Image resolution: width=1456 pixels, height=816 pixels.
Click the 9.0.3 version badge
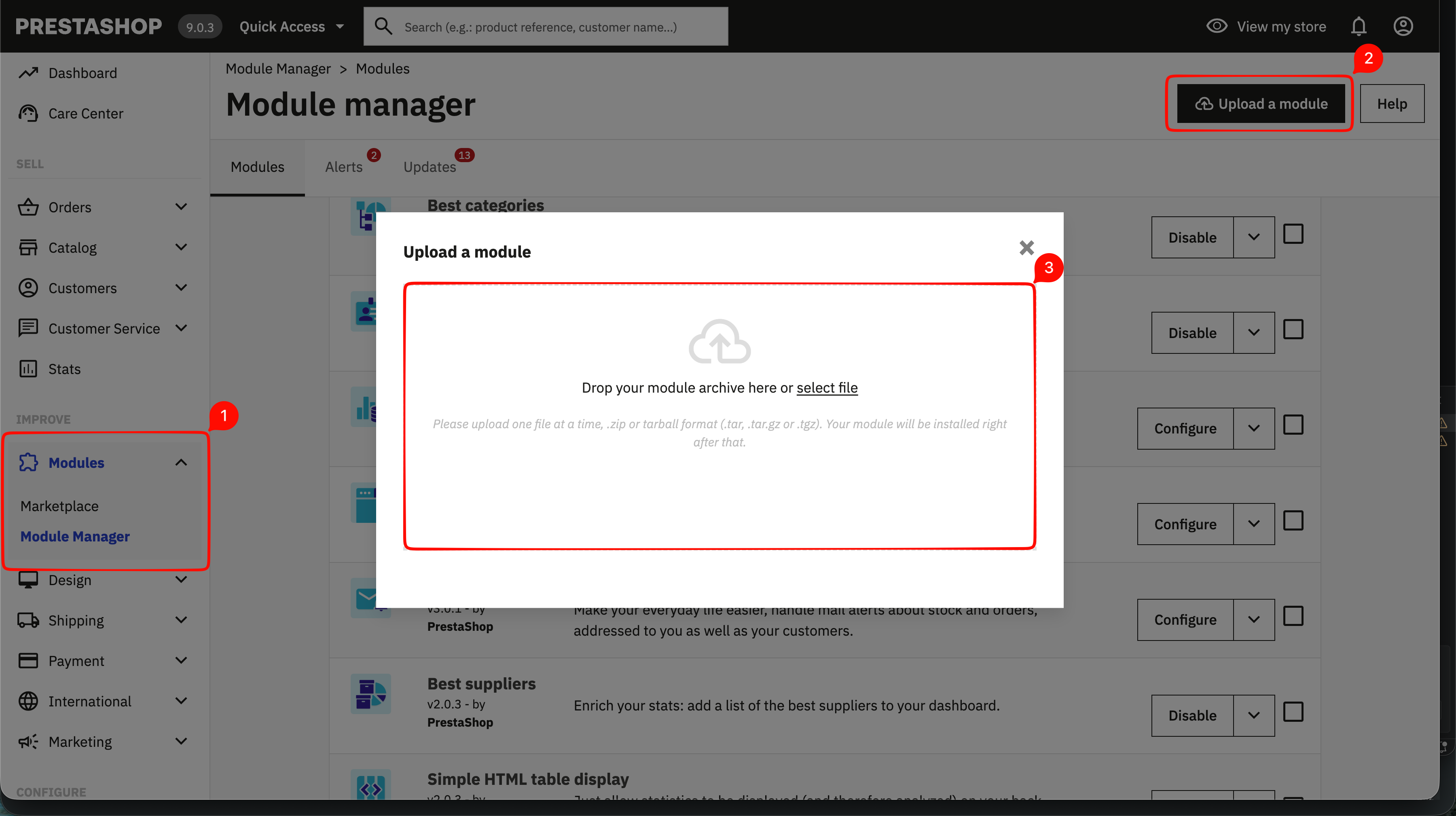click(200, 27)
